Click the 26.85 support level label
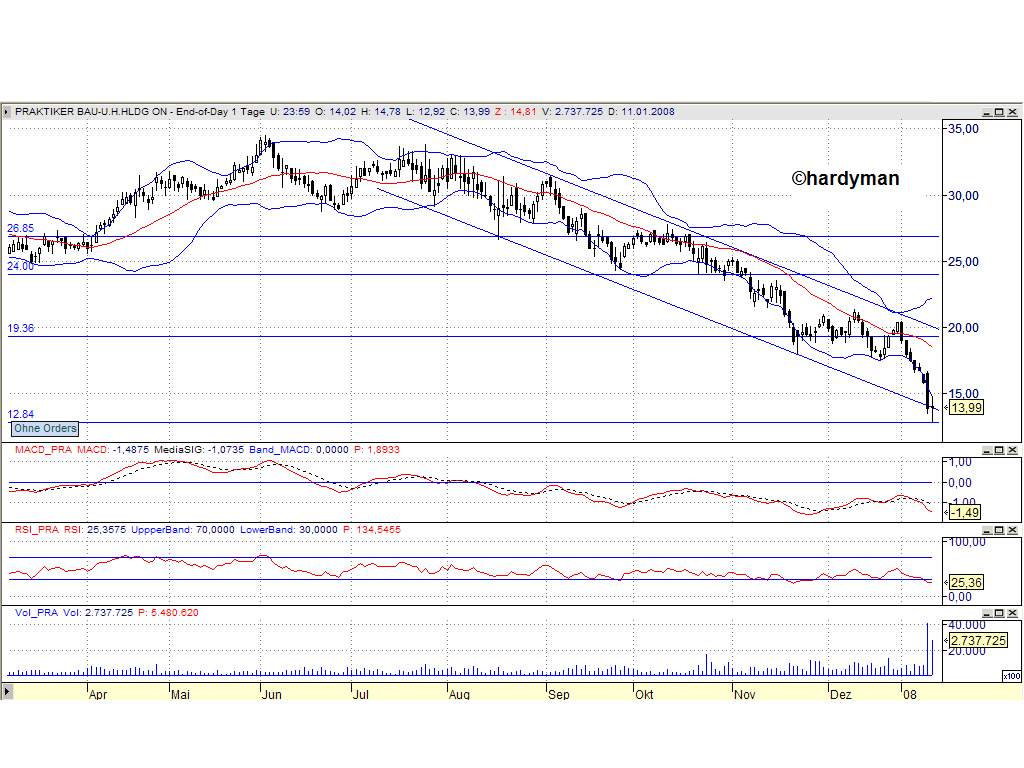Screen dimensions: 1024x768 [20, 229]
